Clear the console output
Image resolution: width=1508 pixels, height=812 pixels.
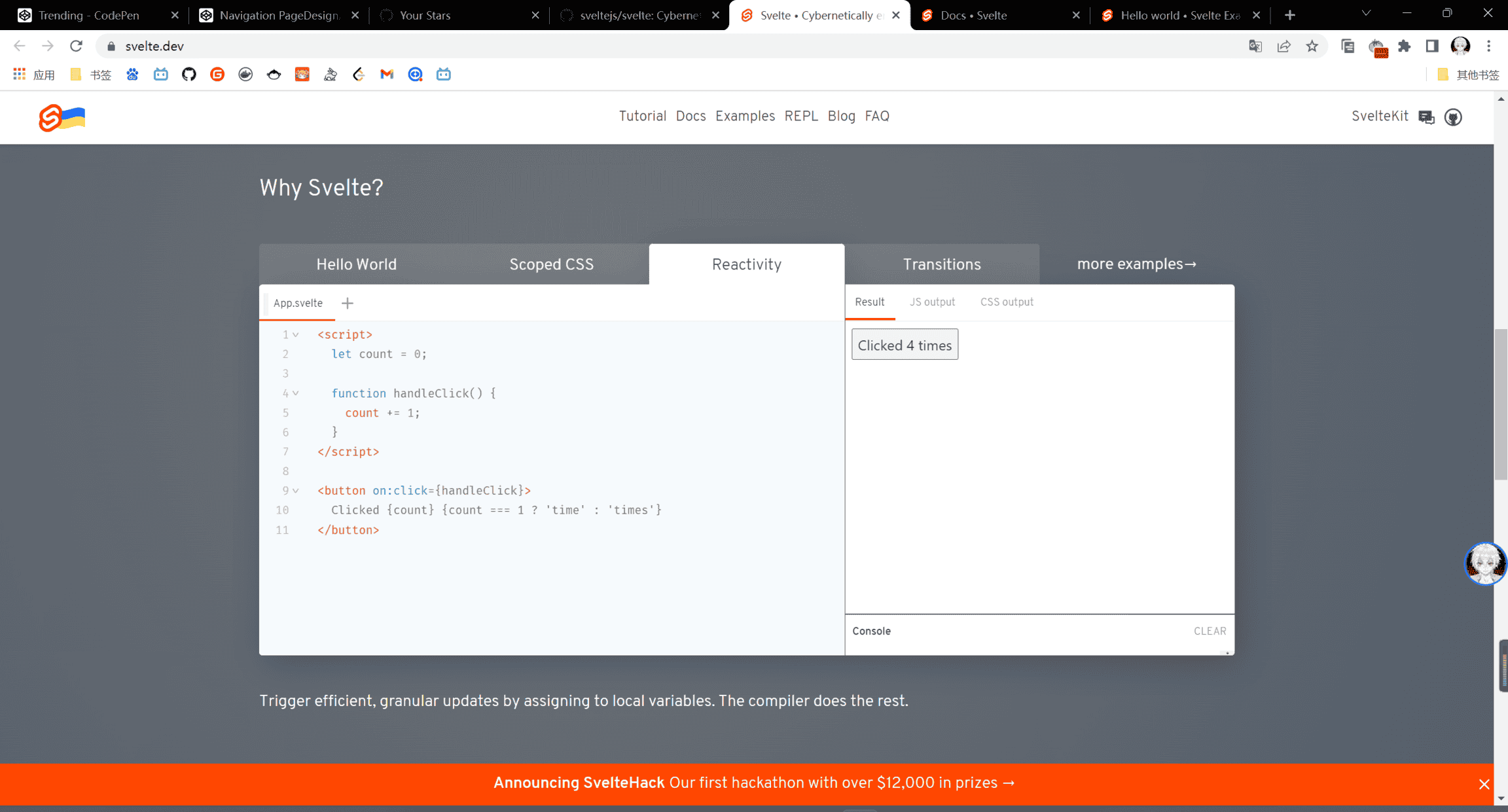1210,631
